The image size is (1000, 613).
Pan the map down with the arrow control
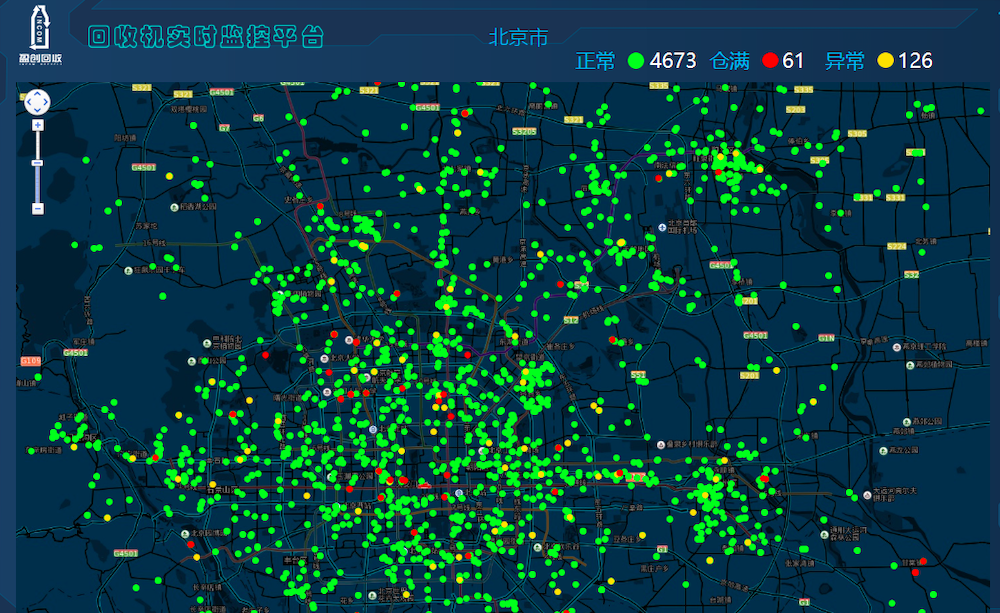pyautogui.click(x=37, y=110)
